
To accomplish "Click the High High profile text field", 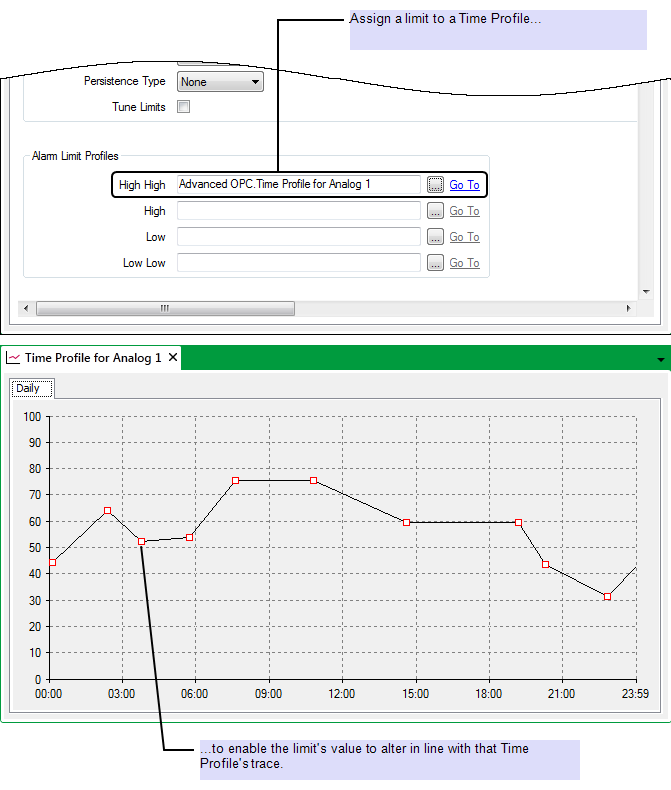I will (298, 185).
